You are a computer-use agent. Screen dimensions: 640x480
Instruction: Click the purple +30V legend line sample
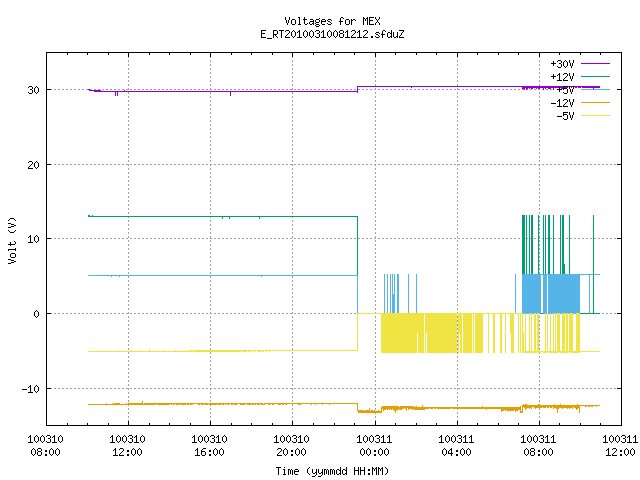click(595, 64)
